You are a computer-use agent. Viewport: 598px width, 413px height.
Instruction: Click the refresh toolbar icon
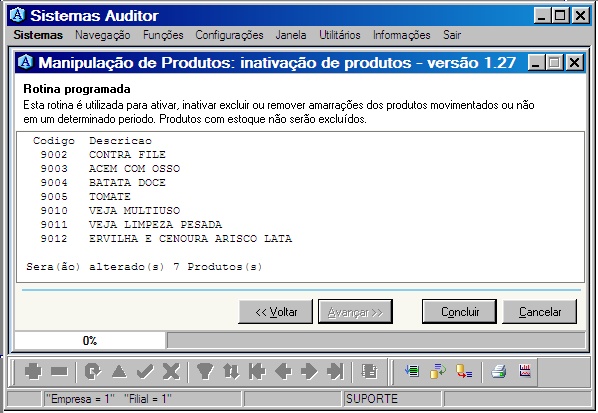tap(93, 371)
